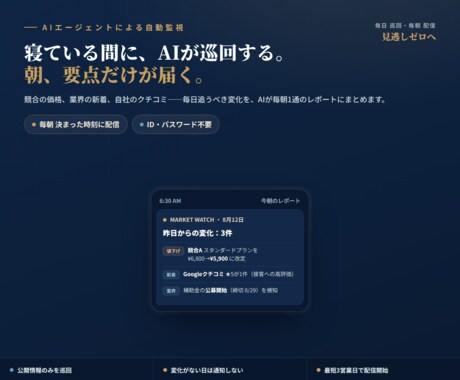Click 公開情報のみを巡回 feature item

click(76, 369)
